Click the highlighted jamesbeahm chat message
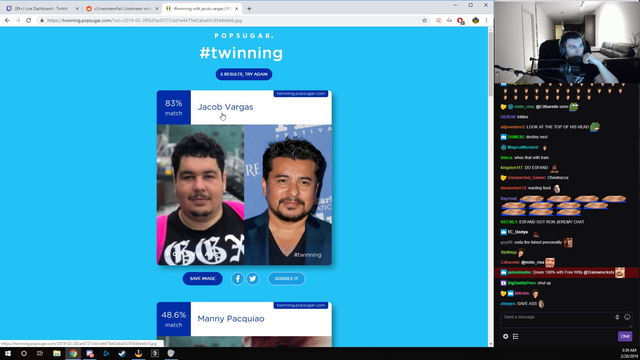The width and height of the screenshot is (640, 360). point(566,272)
